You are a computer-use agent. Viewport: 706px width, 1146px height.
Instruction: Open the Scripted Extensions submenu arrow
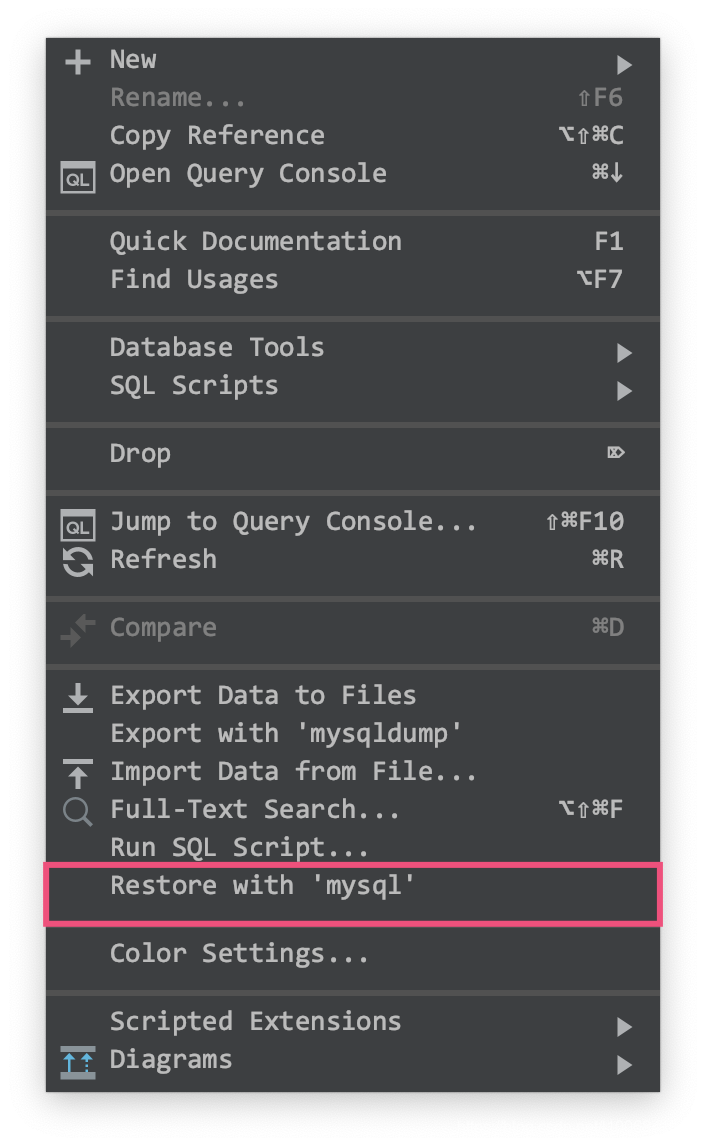click(624, 1026)
